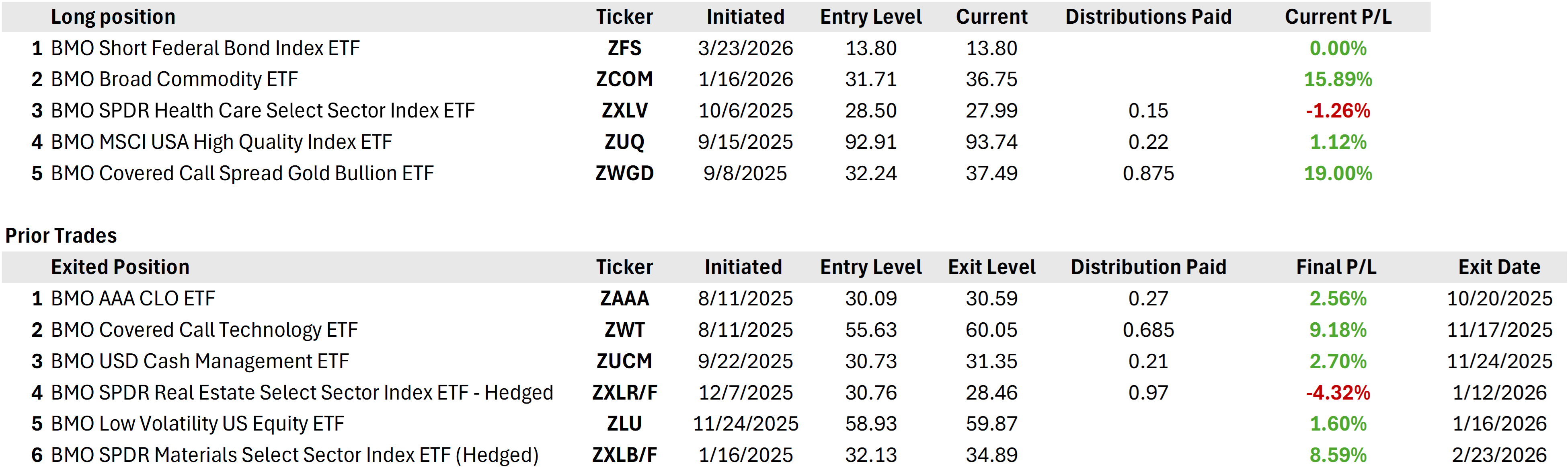Click the ZCOM ticker cell
The height and width of the screenshot is (472, 1568).
624,79
